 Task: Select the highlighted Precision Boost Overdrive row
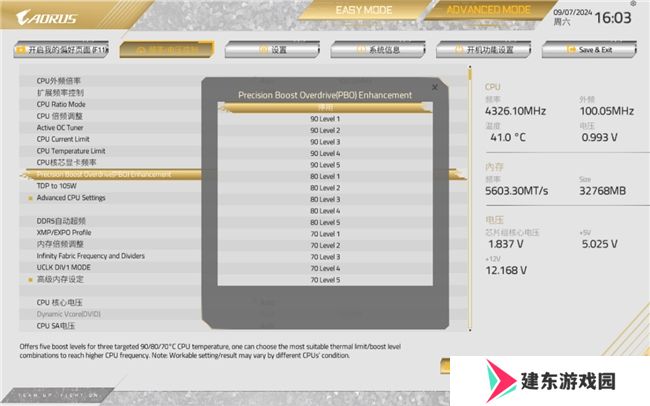(111, 174)
